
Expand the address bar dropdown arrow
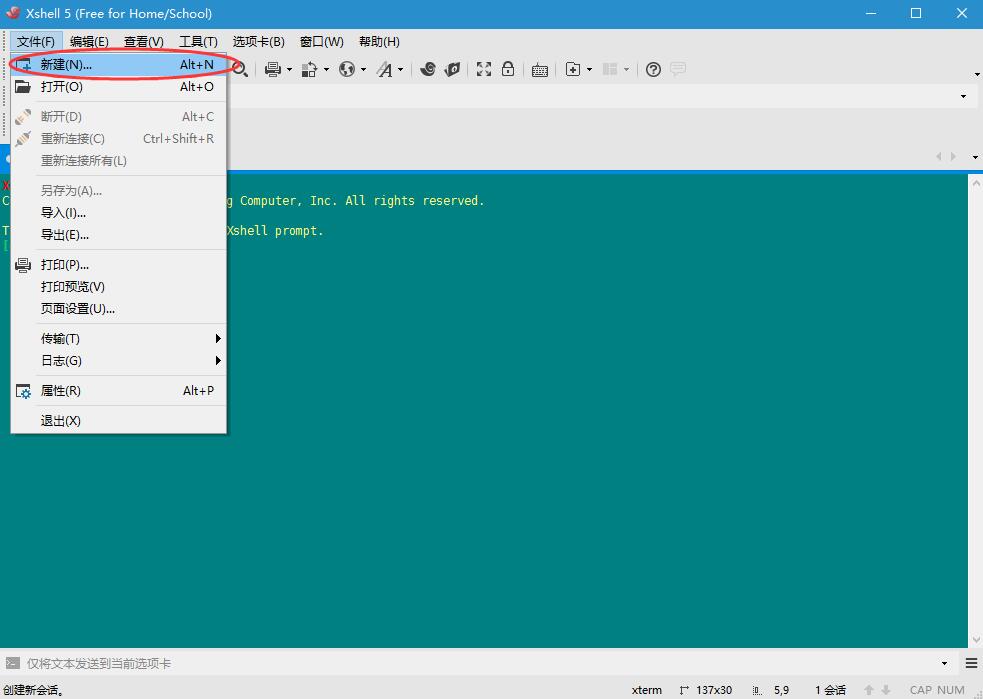pyautogui.click(x=964, y=97)
